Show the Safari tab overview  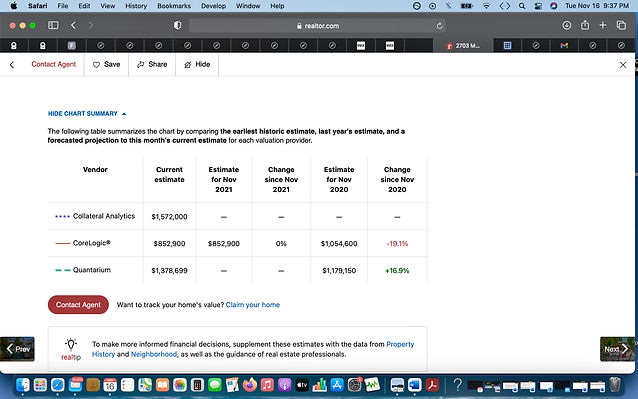point(621,25)
